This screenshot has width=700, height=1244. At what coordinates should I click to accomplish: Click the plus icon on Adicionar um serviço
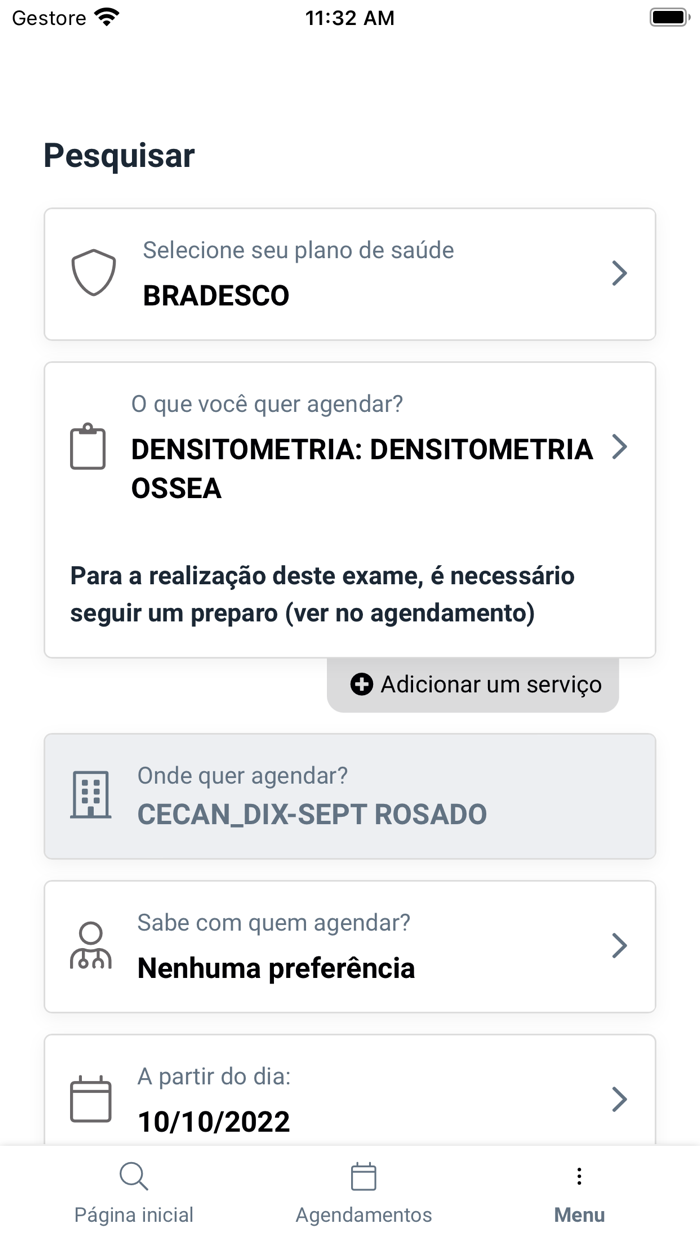(360, 684)
